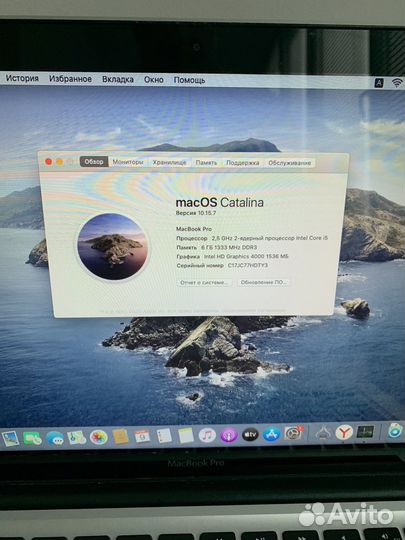This screenshot has height=540, width=405.
Task: Select the Обзор tab
Action: pos(94,162)
